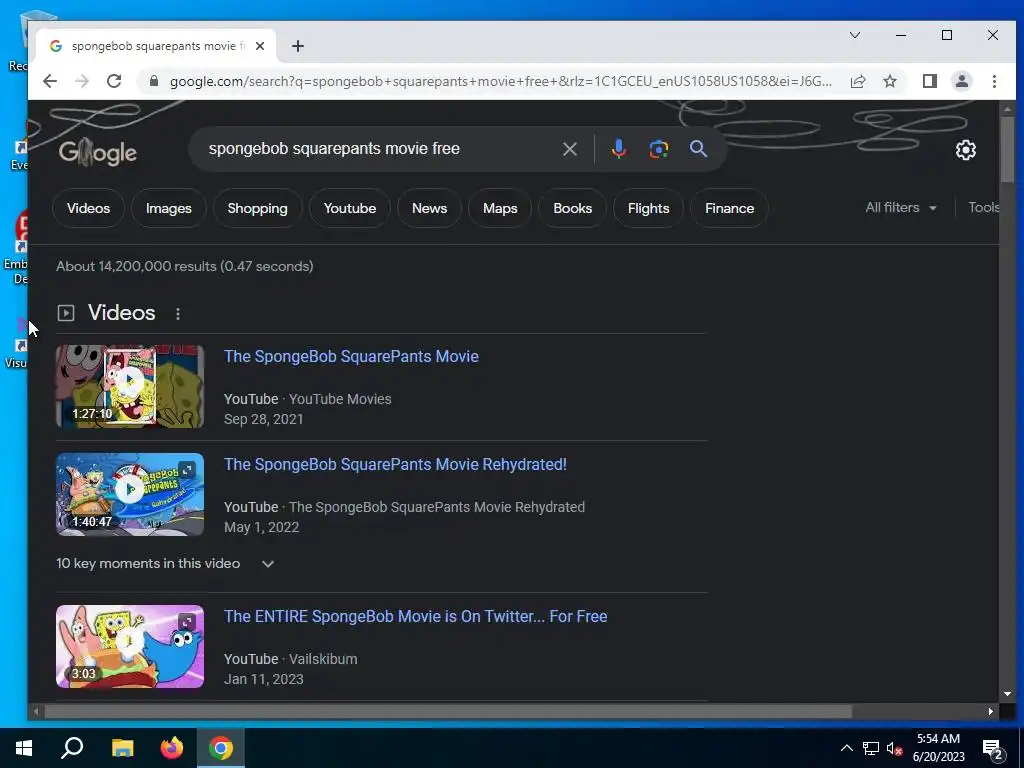Clear the search box text

coord(569,149)
